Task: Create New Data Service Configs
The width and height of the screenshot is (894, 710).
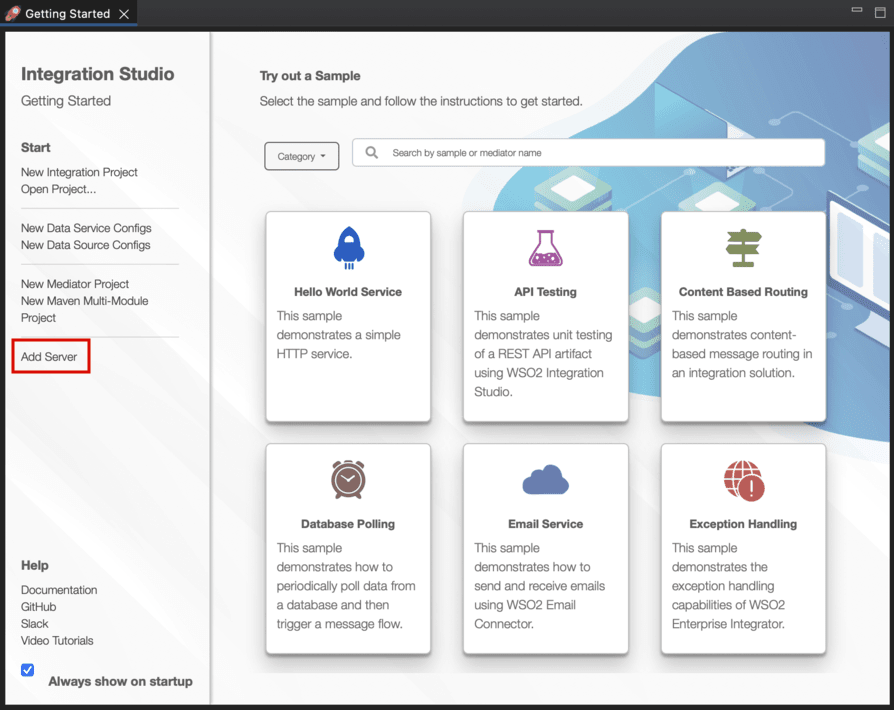Action: pos(86,228)
